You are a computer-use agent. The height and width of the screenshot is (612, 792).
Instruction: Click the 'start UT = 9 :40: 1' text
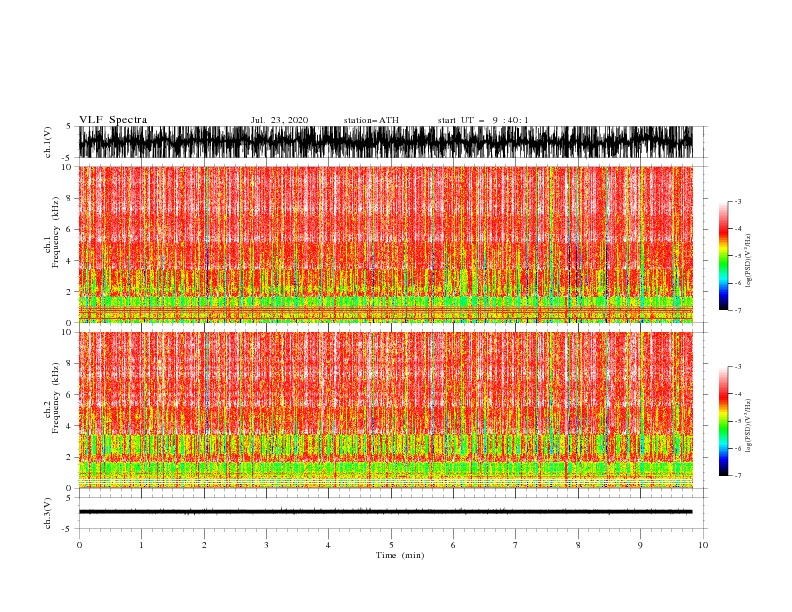point(482,120)
